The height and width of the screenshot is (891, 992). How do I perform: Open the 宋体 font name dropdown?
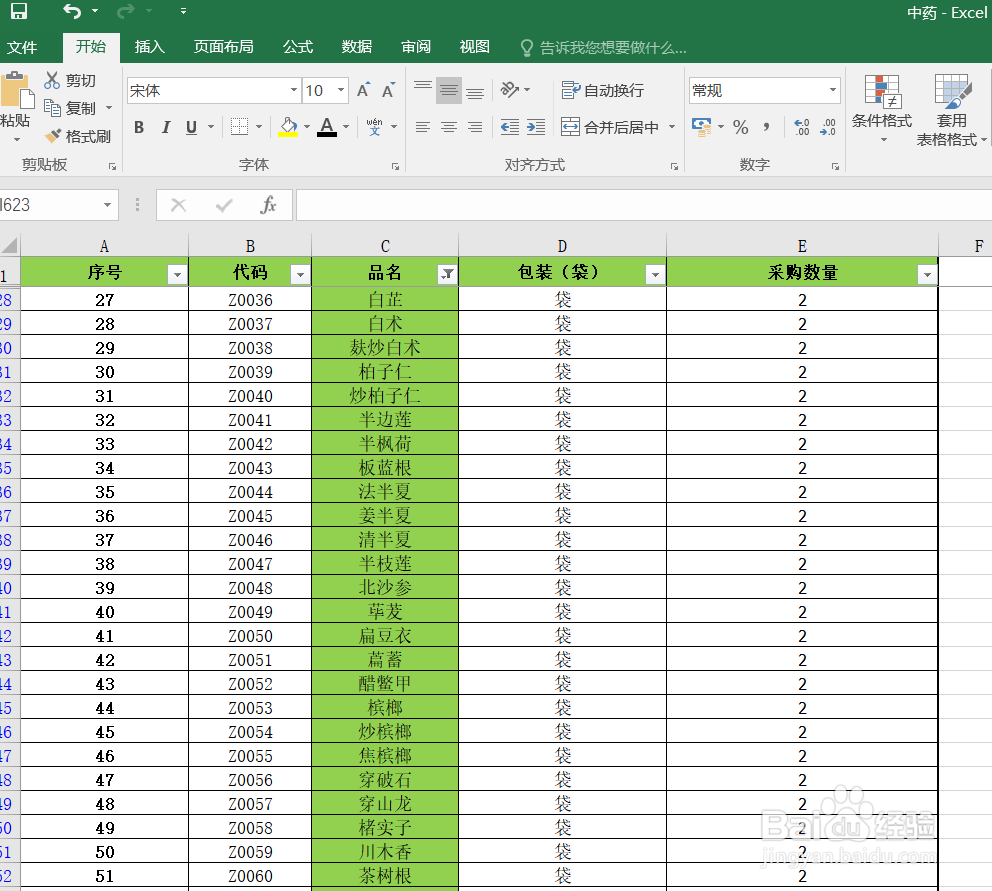294,90
